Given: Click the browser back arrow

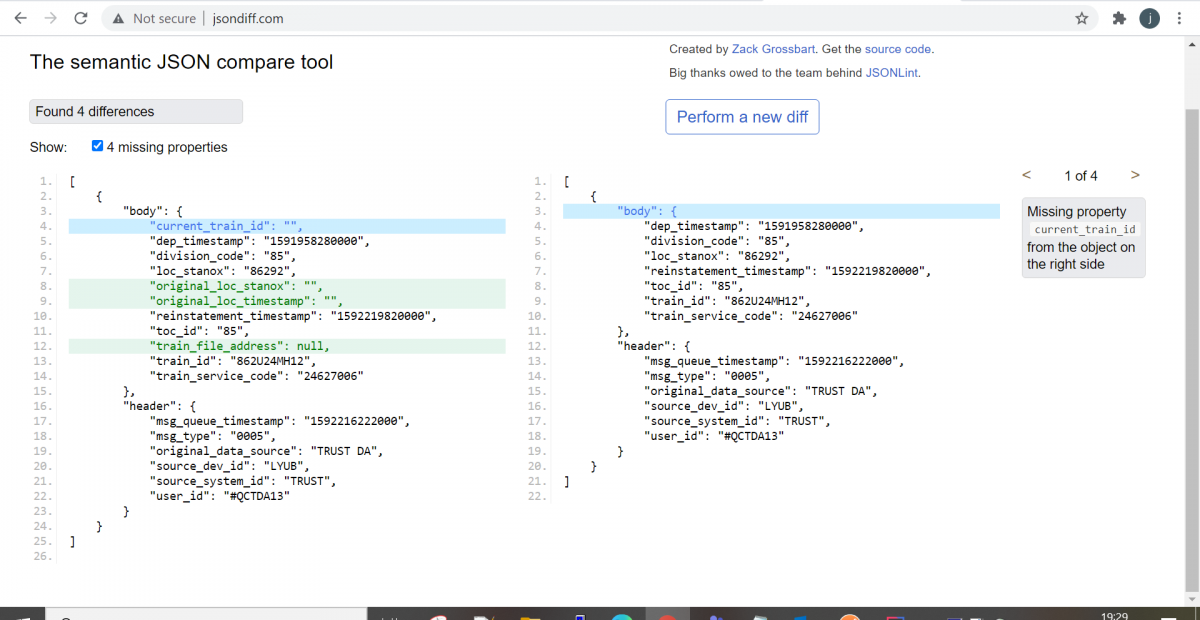Looking at the screenshot, I should (x=20, y=17).
